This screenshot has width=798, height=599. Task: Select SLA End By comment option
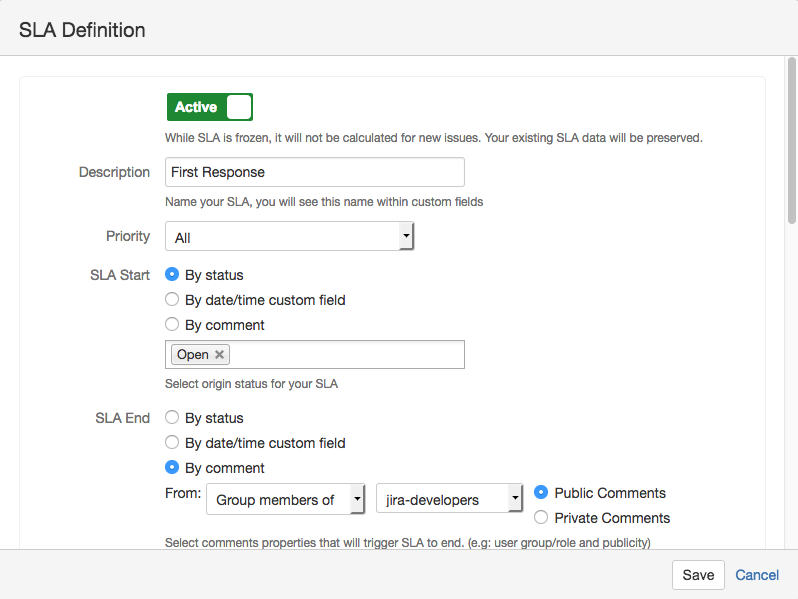point(172,468)
